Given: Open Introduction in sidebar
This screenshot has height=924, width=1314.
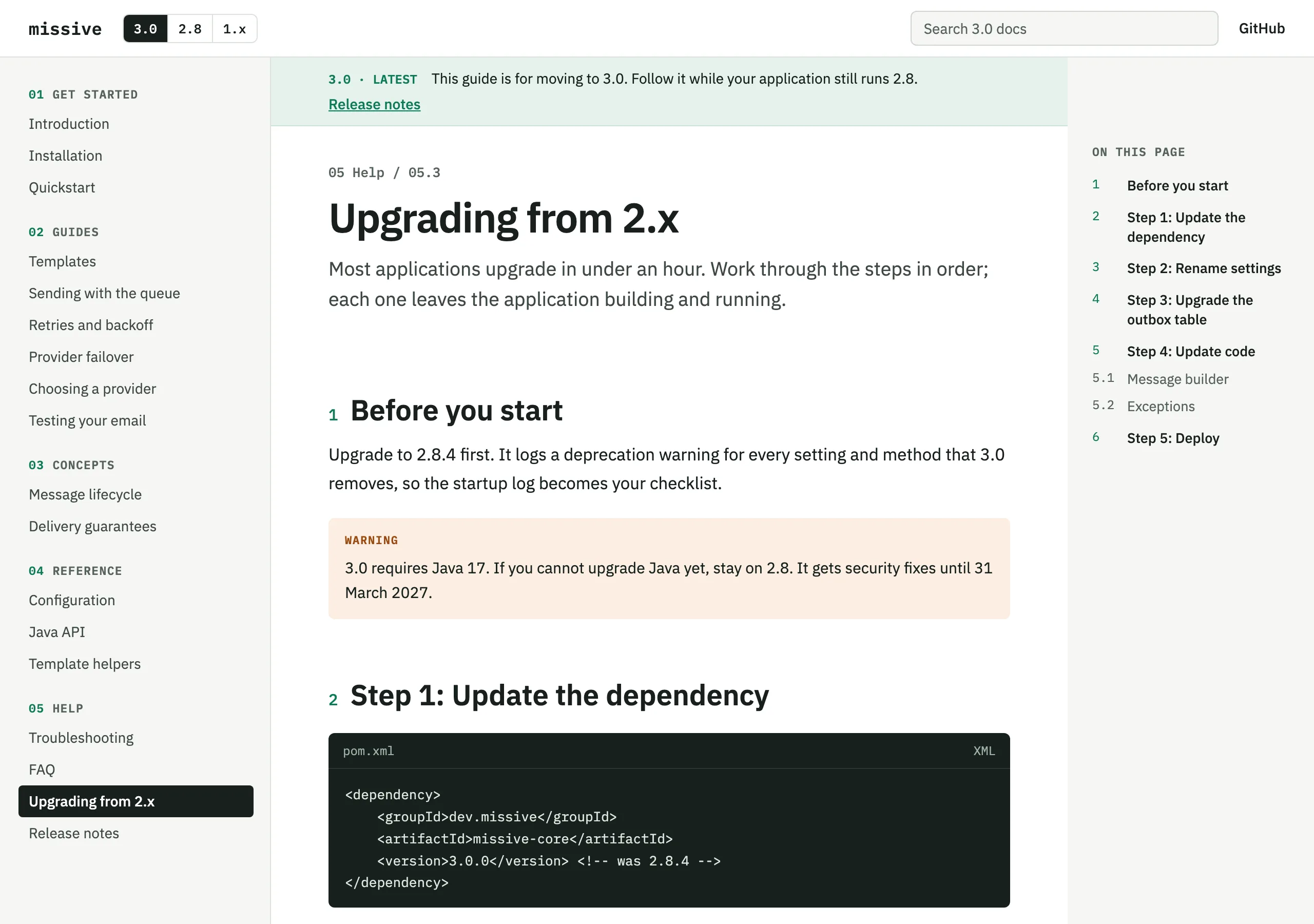Looking at the screenshot, I should point(69,124).
